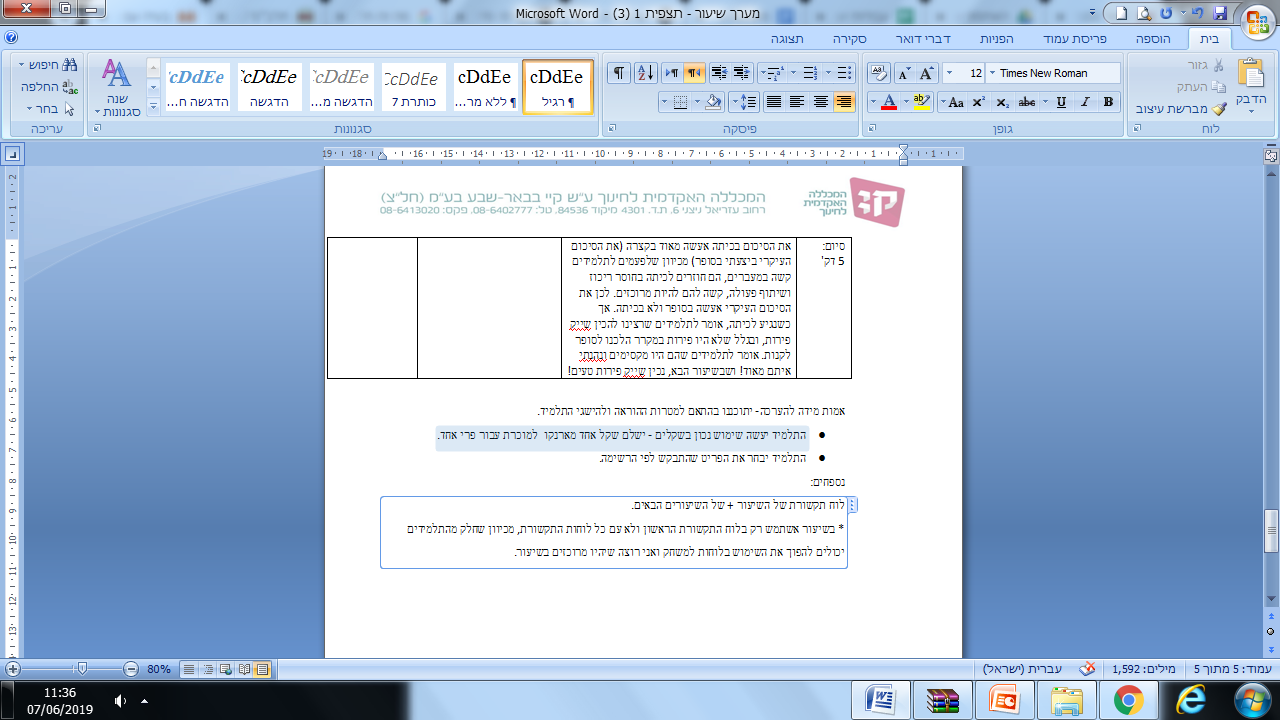Image resolution: width=1280 pixels, height=720 pixels.
Task: Click the zoom slider handle
Action: pyautogui.click(x=82, y=668)
